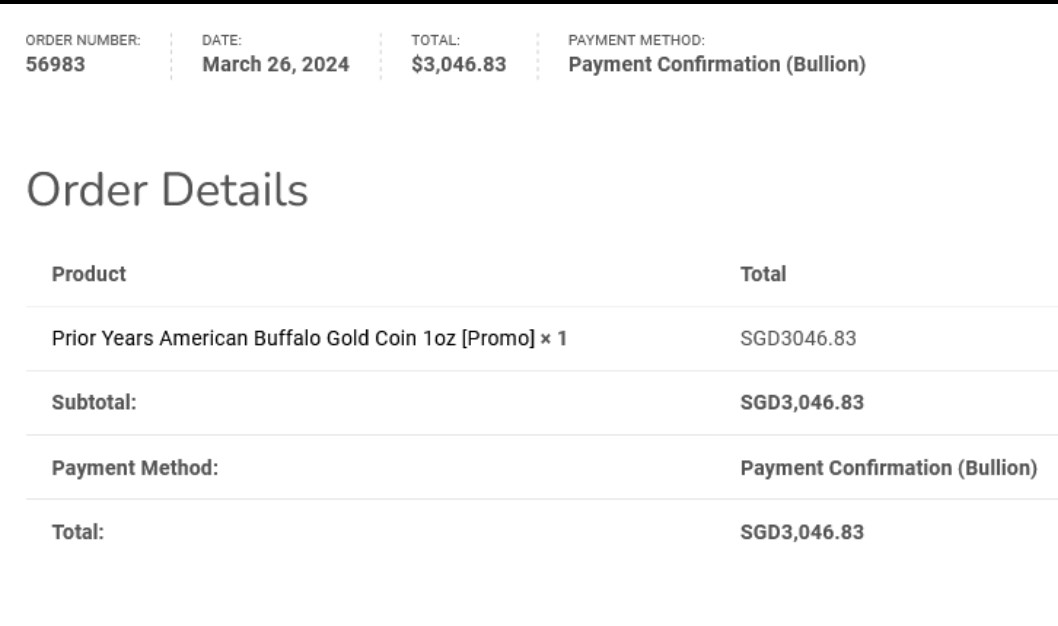Click the Subtotal amount SGD3,046.83

(802, 403)
